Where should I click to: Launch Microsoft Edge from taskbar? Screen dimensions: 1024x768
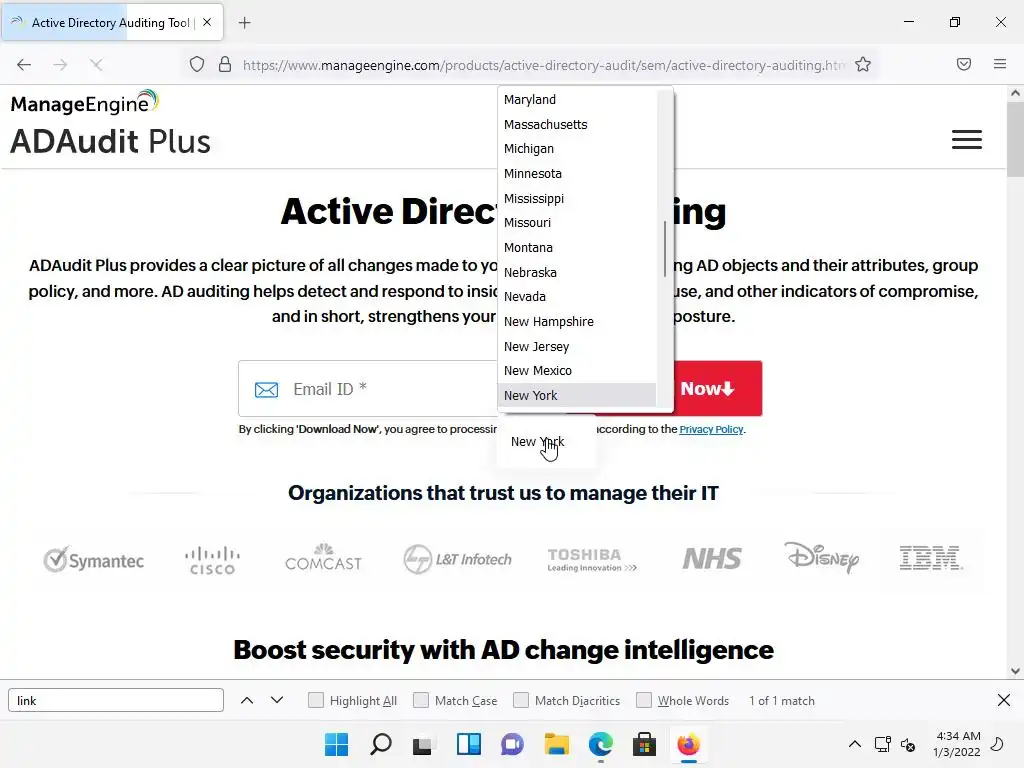pyautogui.click(x=600, y=744)
